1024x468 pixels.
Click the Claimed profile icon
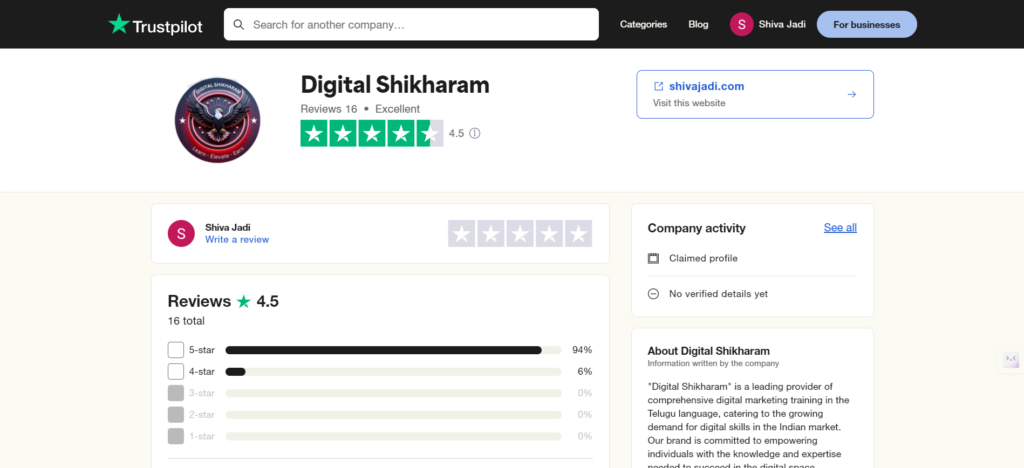(x=653, y=258)
